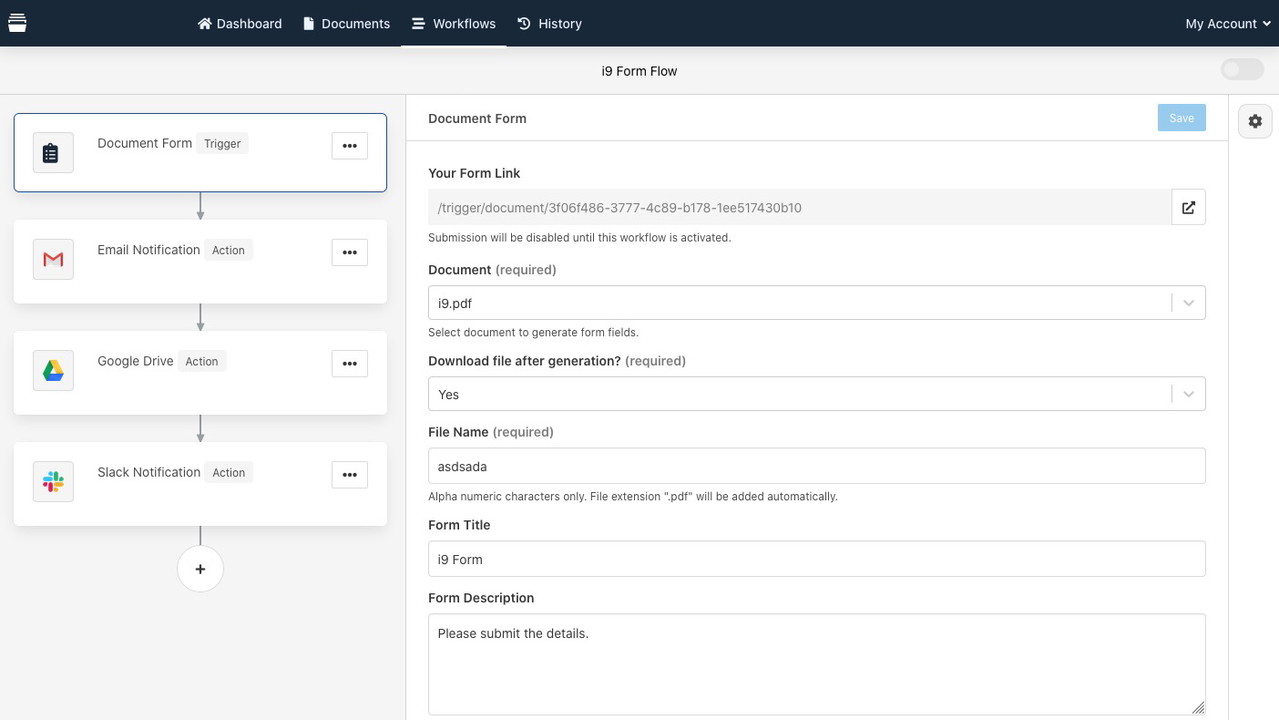Select the Google Drive action icon
Viewport: 1279px width, 720px height.
pyautogui.click(x=53, y=371)
